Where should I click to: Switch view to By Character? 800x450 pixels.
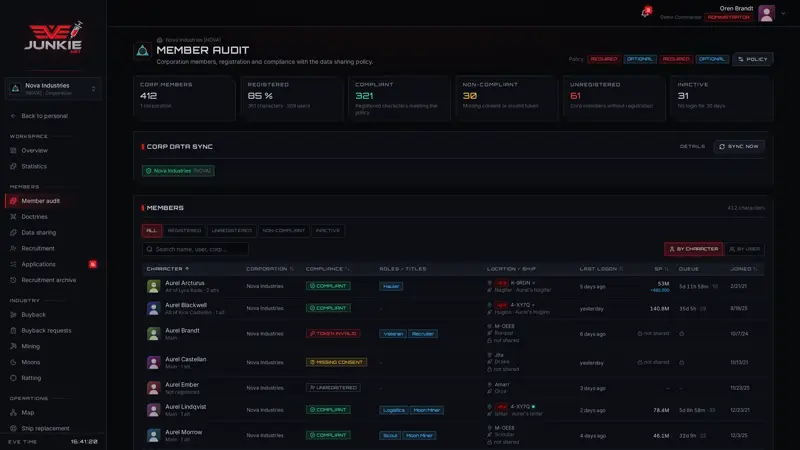[x=693, y=249]
